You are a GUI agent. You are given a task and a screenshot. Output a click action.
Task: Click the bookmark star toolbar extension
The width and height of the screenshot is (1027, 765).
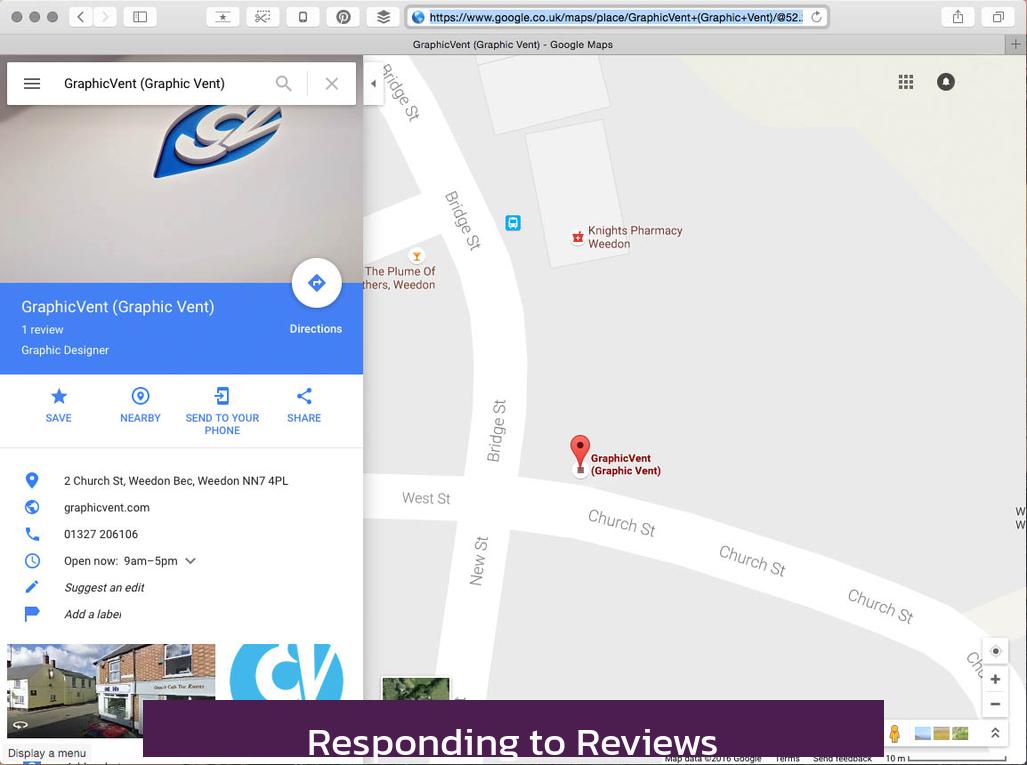223,17
